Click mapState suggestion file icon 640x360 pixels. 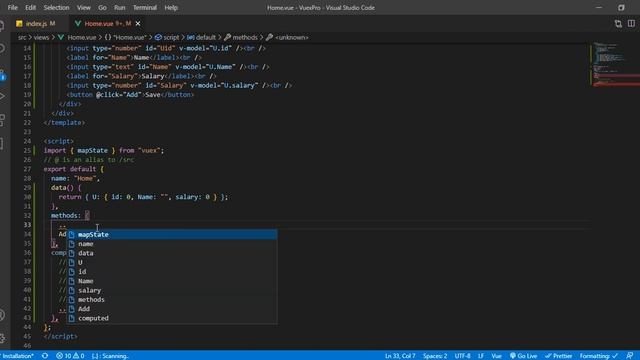click(71, 235)
